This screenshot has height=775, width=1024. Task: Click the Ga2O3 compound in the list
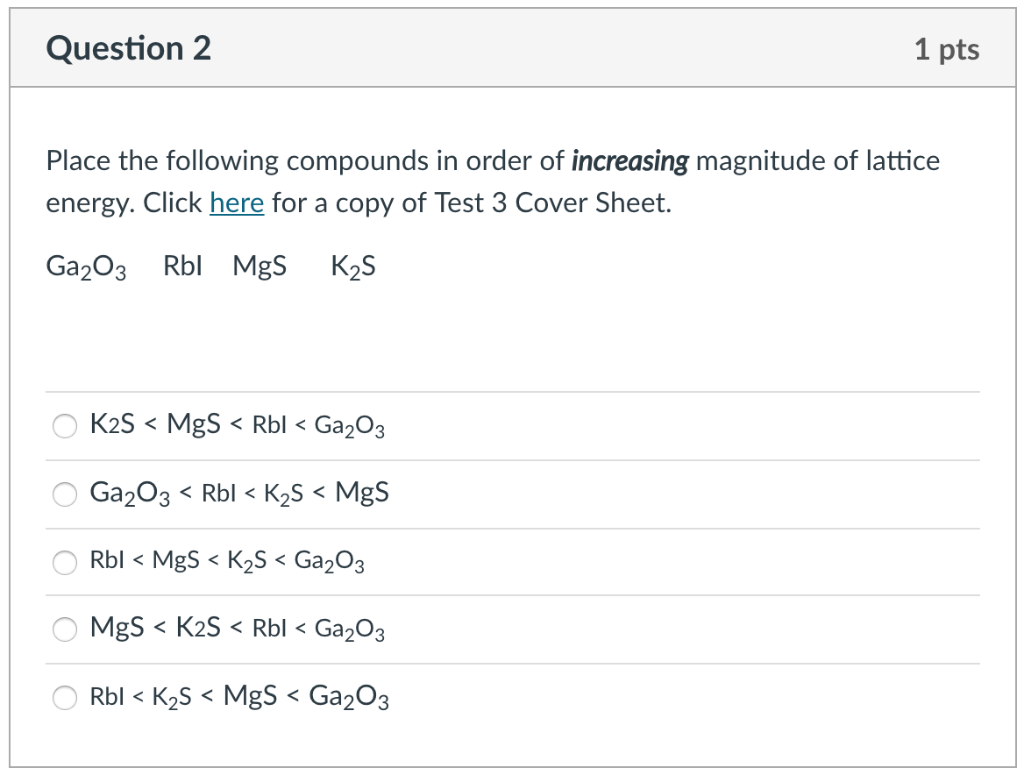pos(86,265)
